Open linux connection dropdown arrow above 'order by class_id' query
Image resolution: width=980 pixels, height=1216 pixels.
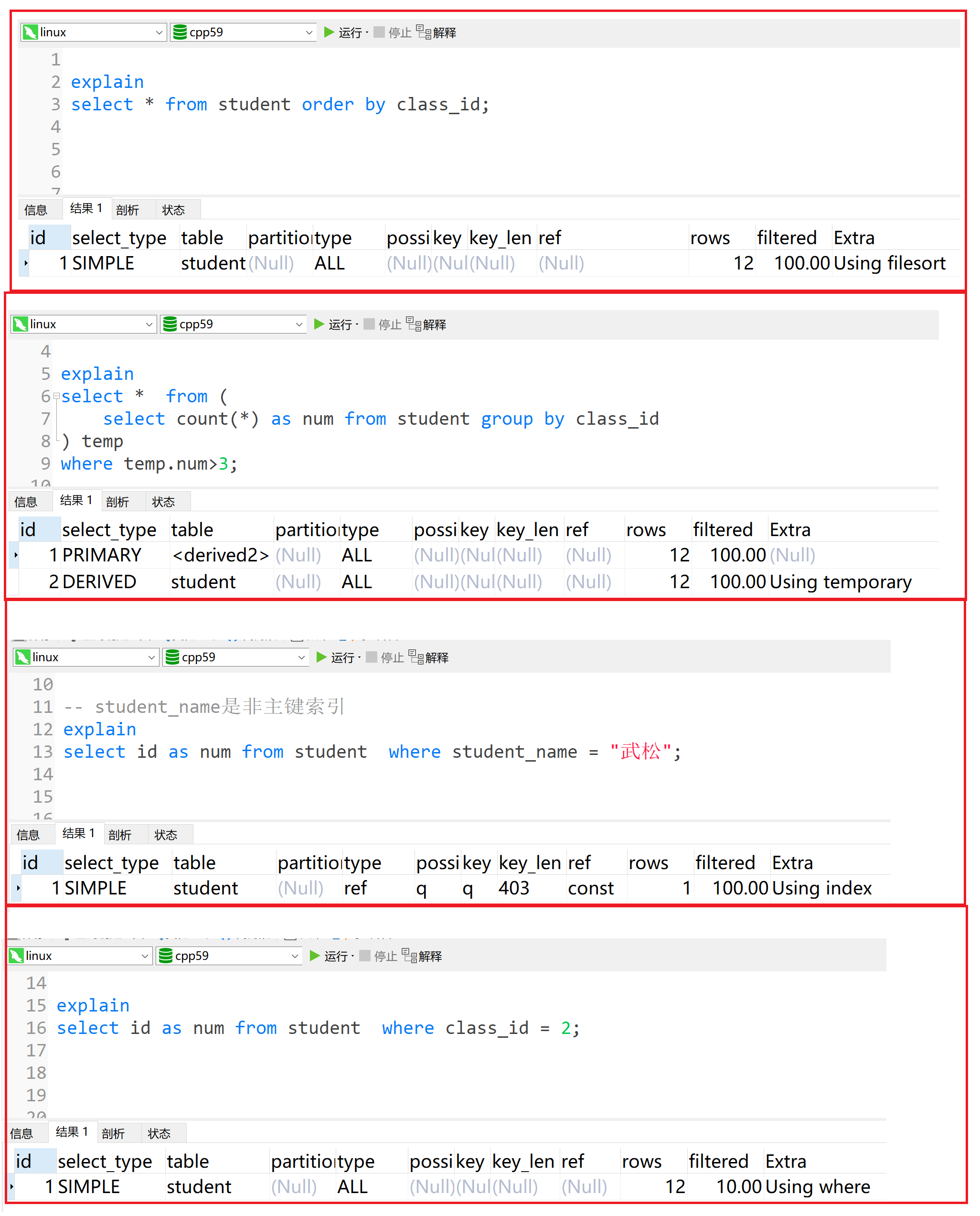tap(159, 33)
